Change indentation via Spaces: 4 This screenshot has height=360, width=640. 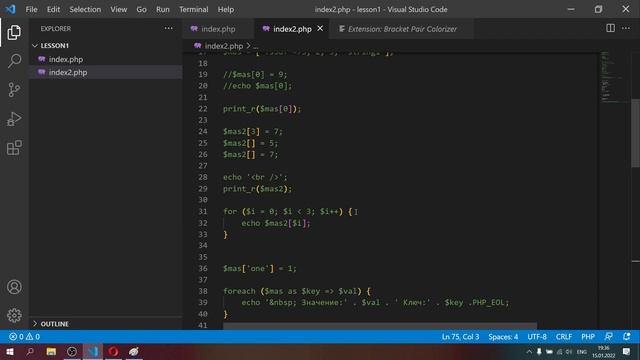click(x=503, y=337)
